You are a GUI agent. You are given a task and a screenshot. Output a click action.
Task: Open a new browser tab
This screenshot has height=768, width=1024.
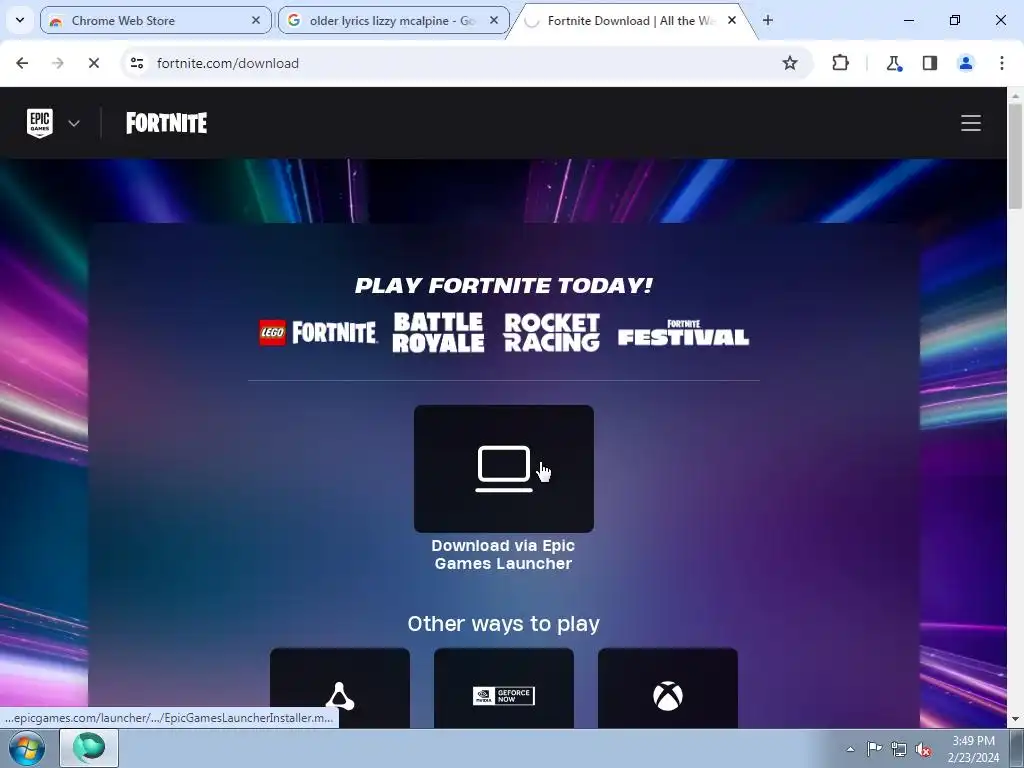pos(768,20)
